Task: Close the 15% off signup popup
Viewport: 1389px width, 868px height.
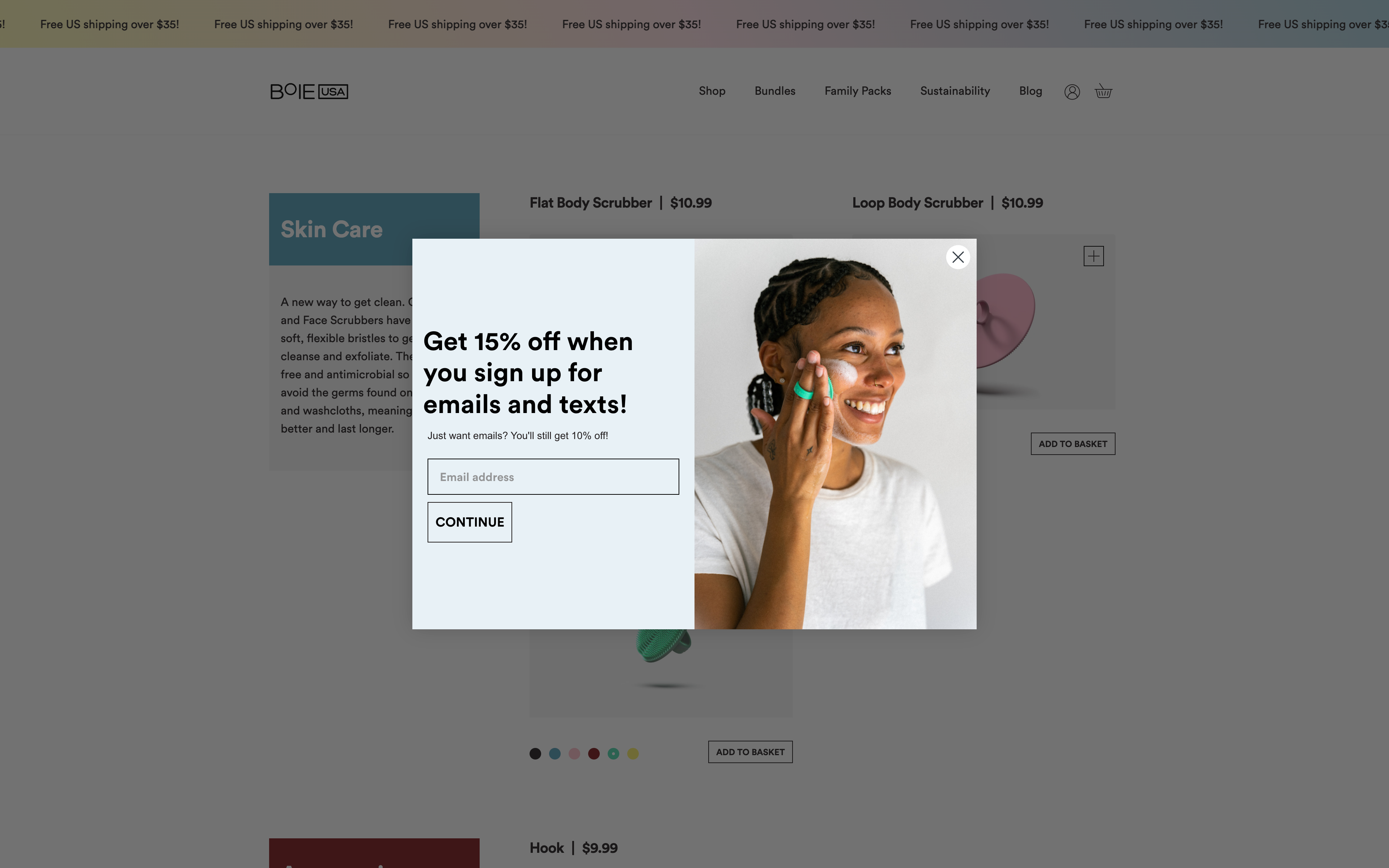Action: point(958,257)
